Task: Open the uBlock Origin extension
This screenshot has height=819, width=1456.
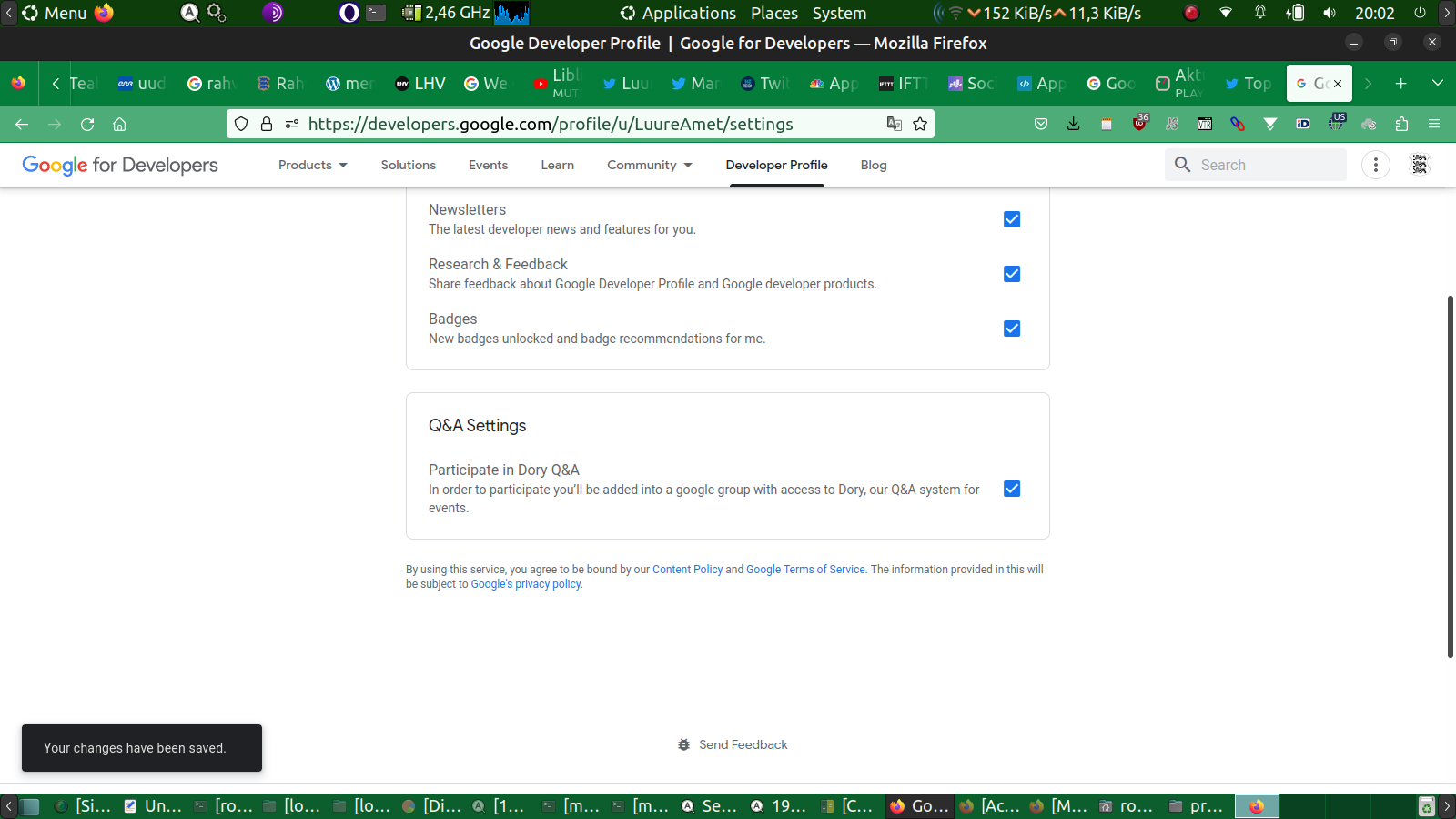Action: tap(1139, 123)
